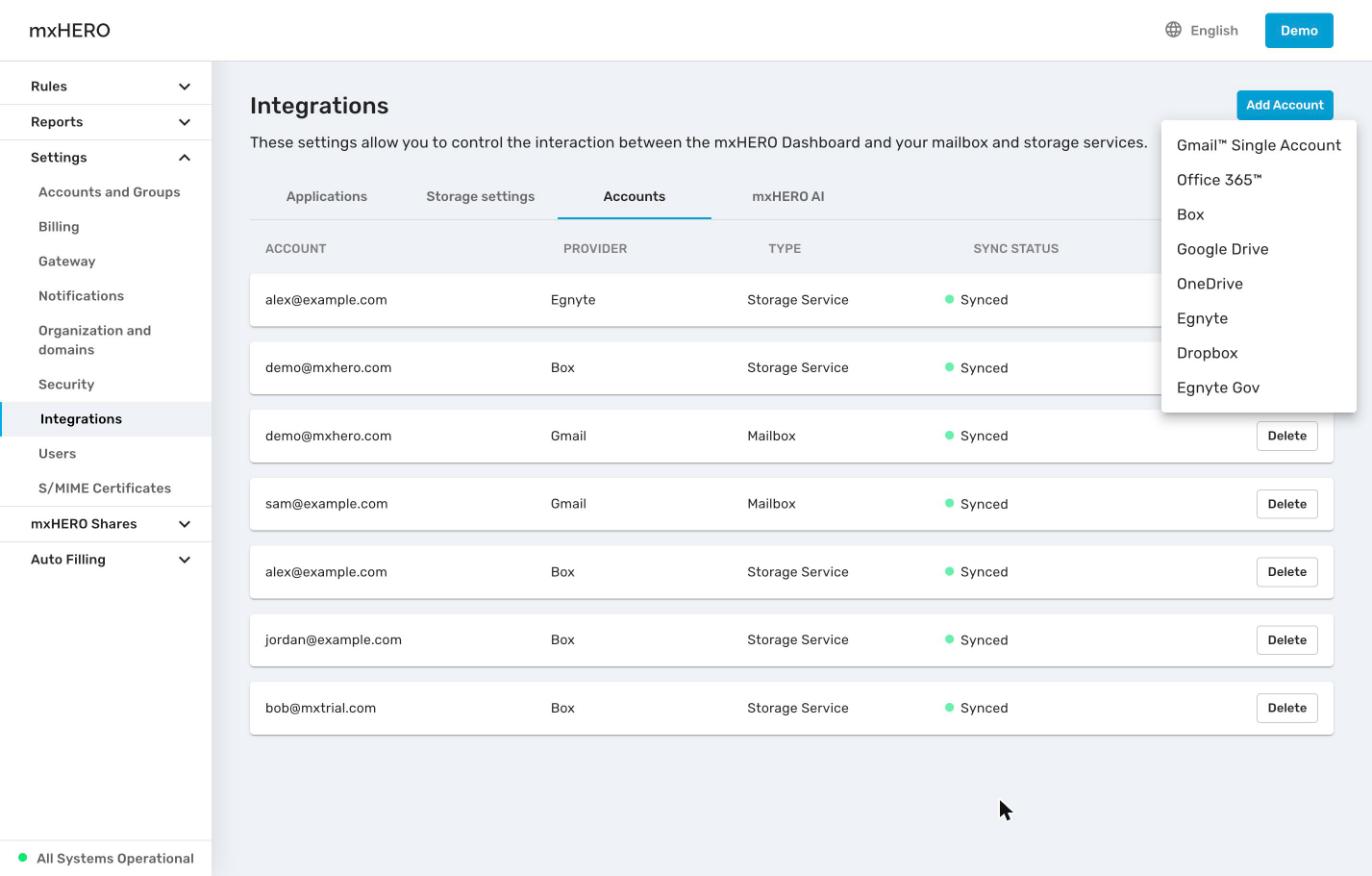Choose Office 365 from the dropdown
Screen dimensions: 1372x876
(x=1258, y=180)
